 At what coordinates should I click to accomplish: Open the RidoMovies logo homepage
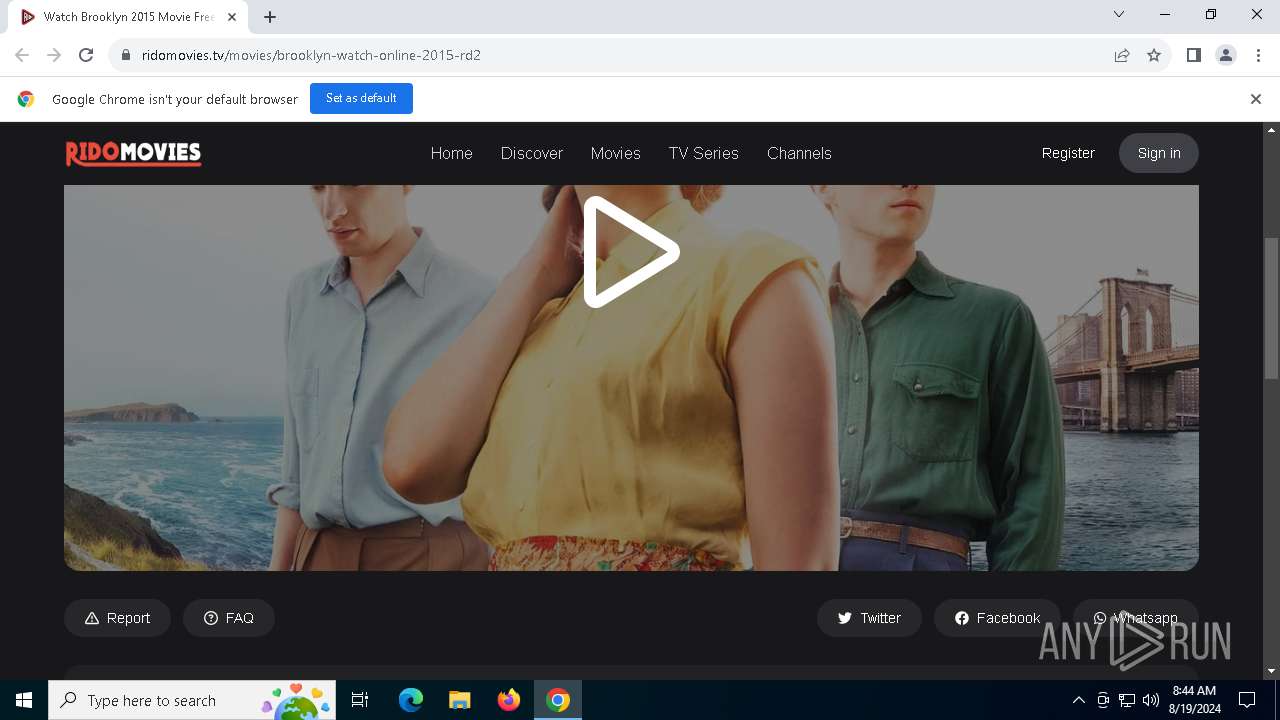point(133,153)
